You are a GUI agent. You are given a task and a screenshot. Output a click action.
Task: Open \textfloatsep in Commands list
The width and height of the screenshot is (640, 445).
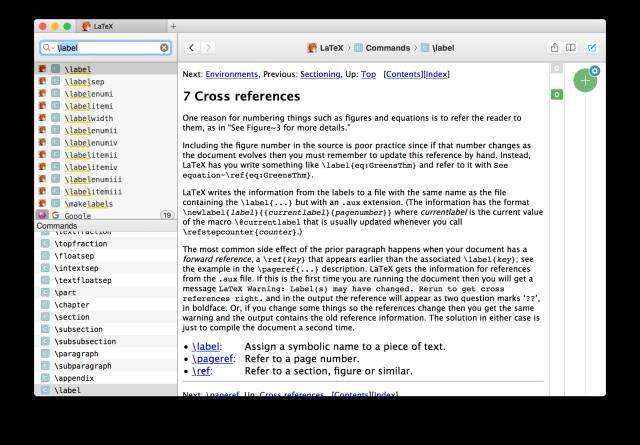(106, 280)
